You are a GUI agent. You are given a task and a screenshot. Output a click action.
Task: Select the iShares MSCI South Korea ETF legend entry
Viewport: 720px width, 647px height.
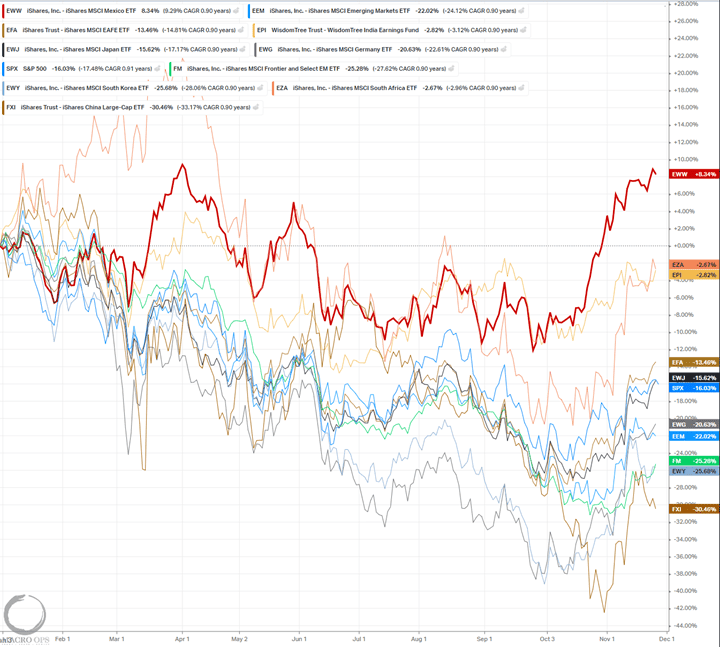click(x=134, y=88)
